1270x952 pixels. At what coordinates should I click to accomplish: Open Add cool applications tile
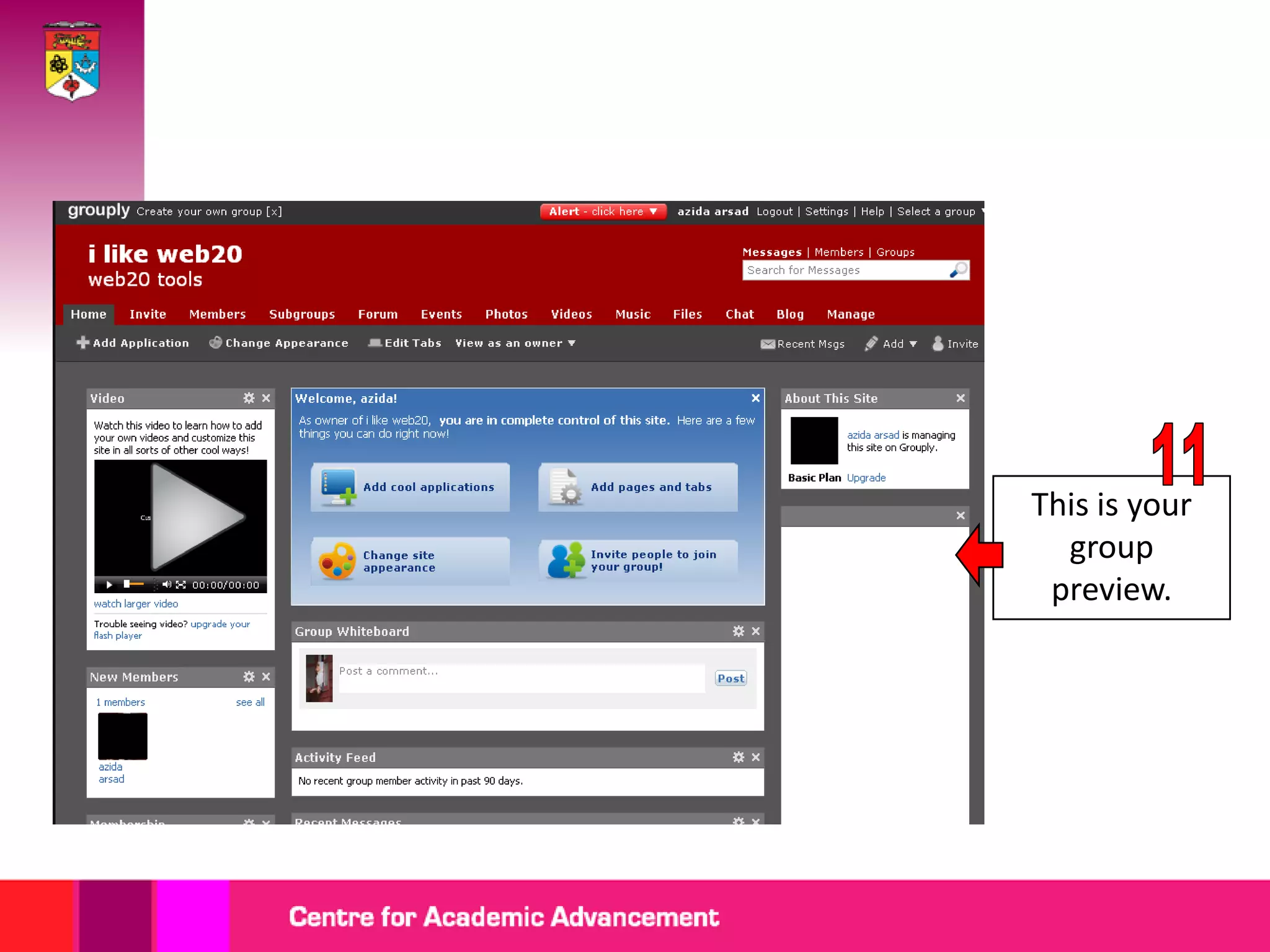pos(410,487)
